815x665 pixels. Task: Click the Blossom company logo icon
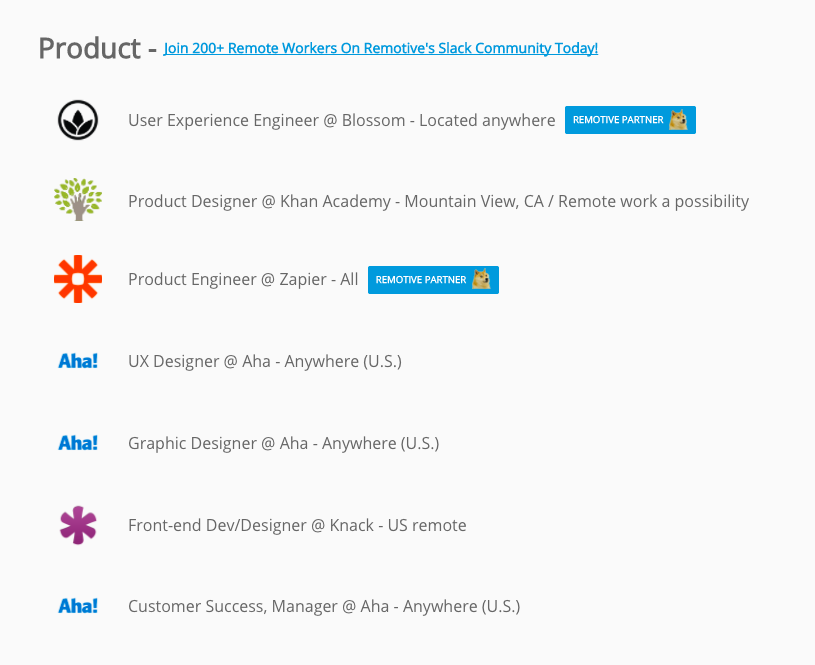click(78, 120)
